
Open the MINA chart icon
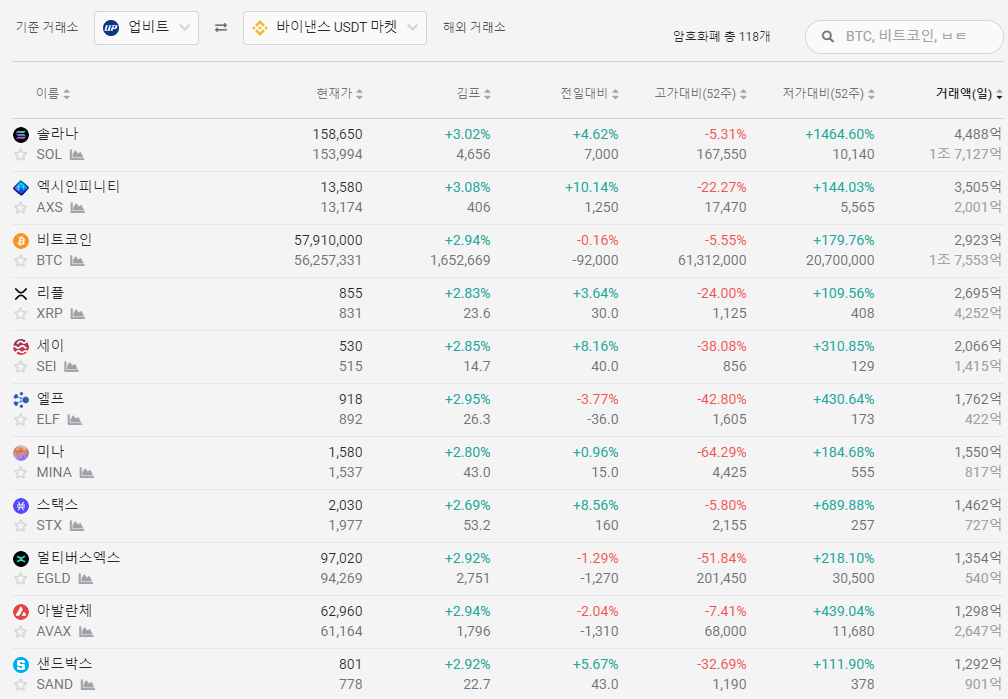coord(87,473)
